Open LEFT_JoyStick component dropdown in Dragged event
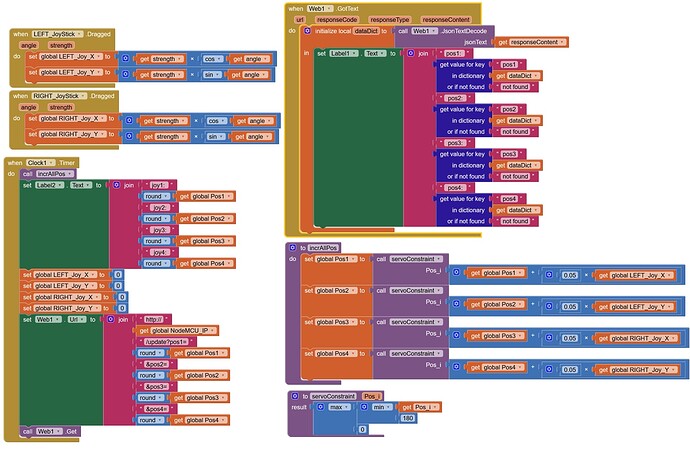The height and width of the screenshot is (450, 690). coord(57,34)
